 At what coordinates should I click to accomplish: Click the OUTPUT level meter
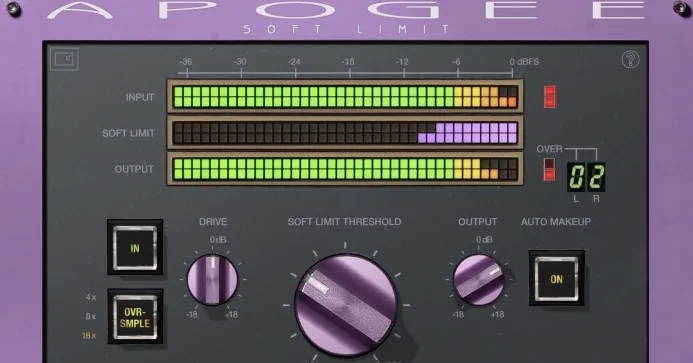click(345, 169)
